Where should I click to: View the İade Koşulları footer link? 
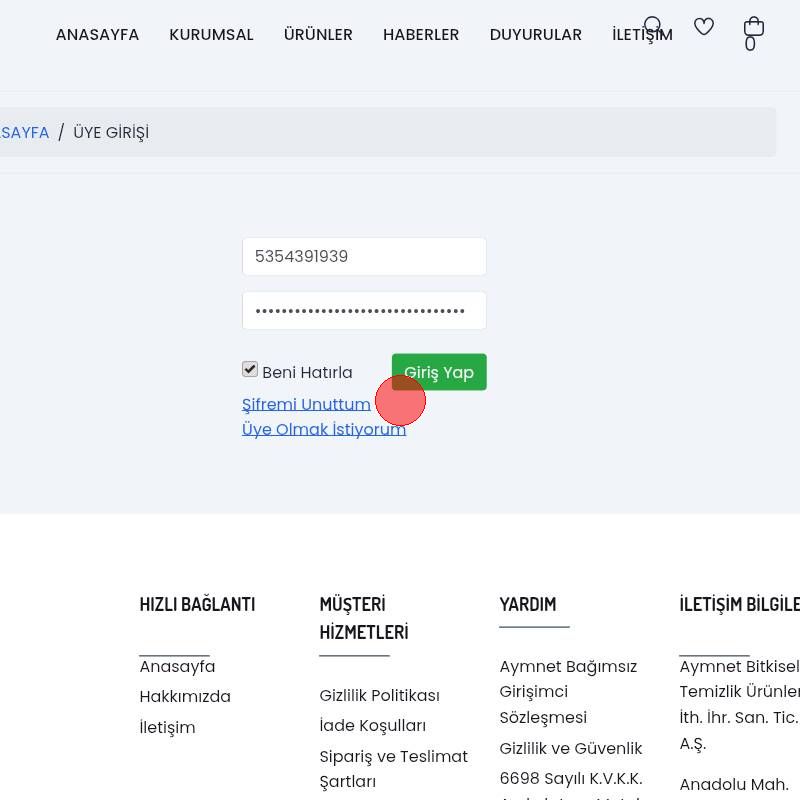372,726
